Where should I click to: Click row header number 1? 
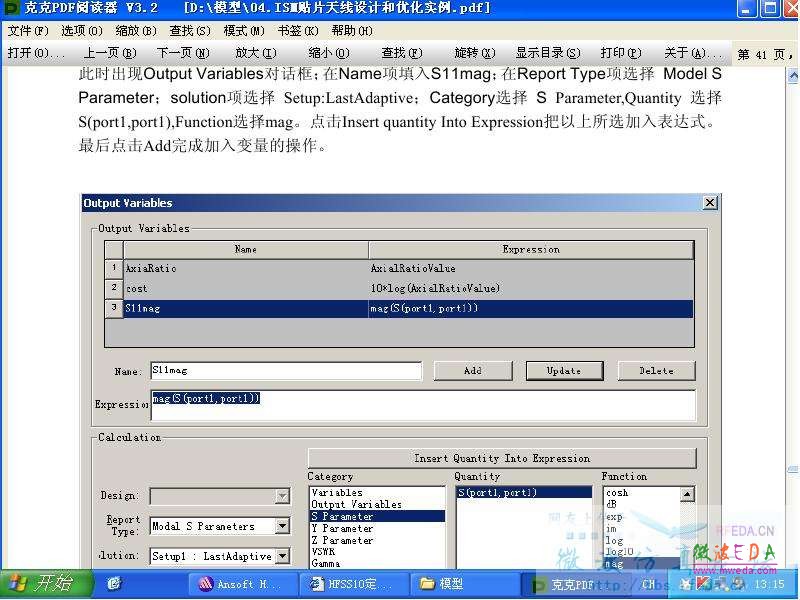tap(114, 268)
